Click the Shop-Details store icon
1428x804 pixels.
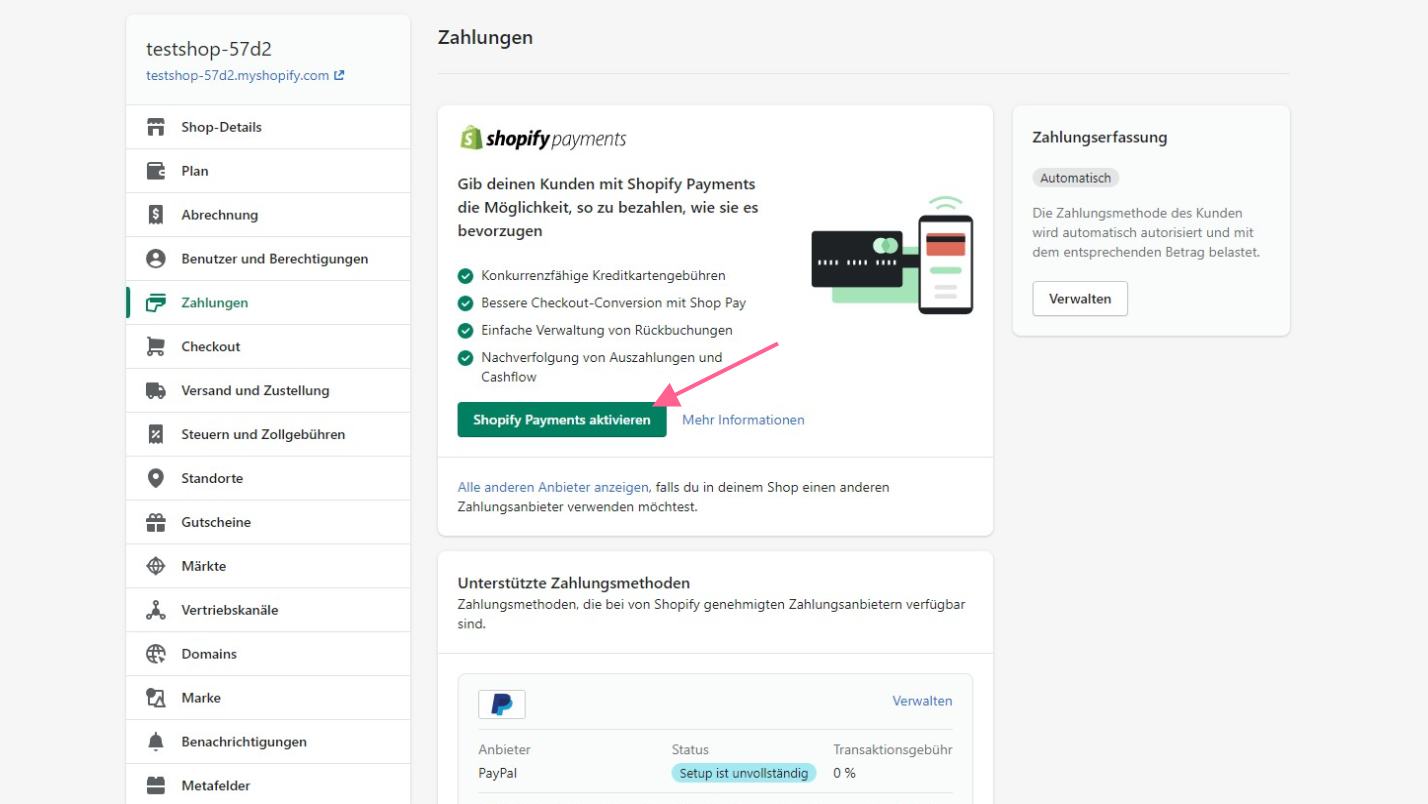tap(155, 127)
